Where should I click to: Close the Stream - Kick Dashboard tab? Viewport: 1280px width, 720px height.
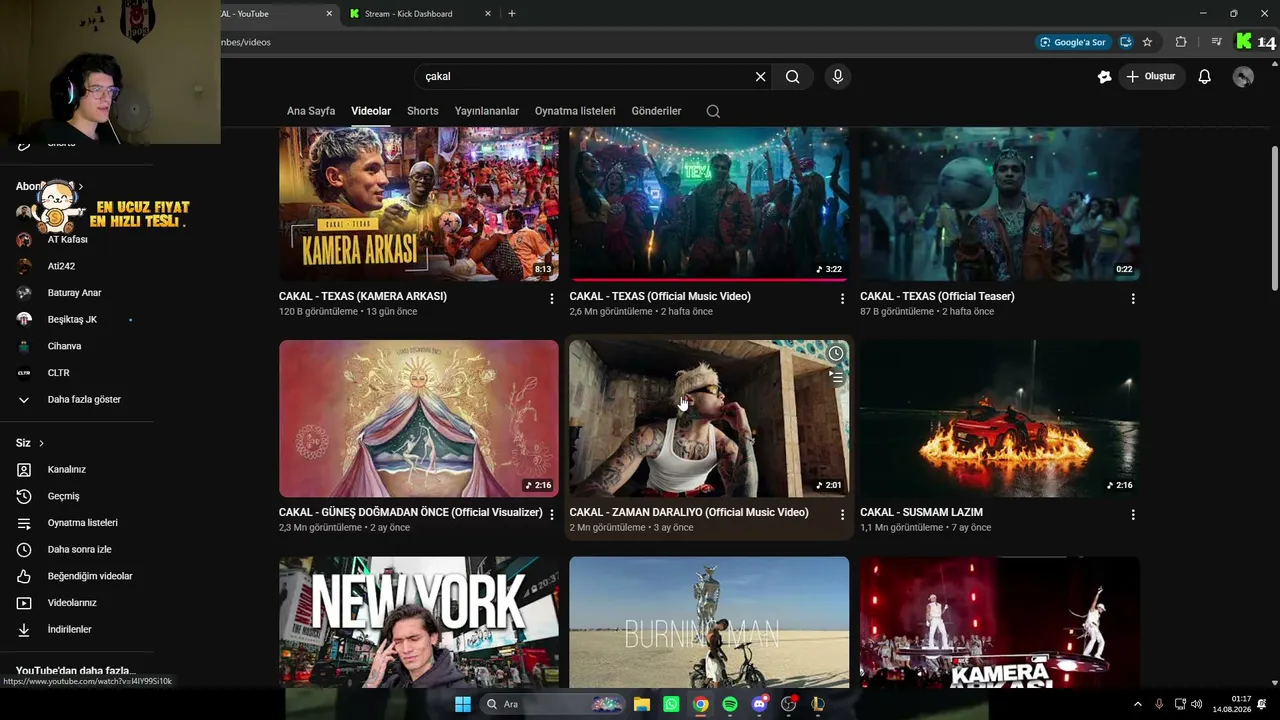487,14
